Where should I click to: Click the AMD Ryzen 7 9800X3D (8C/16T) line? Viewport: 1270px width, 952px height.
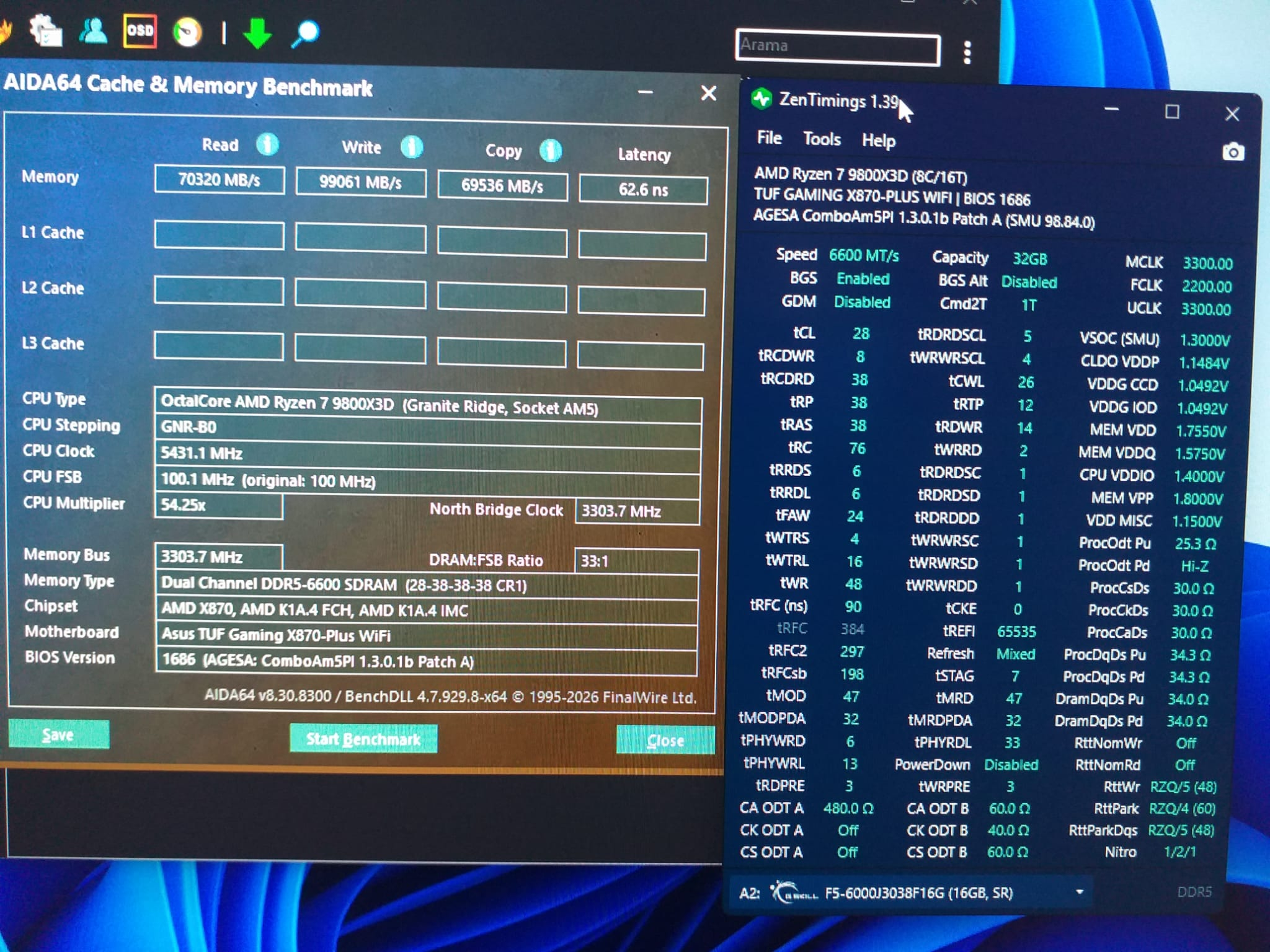(x=861, y=175)
